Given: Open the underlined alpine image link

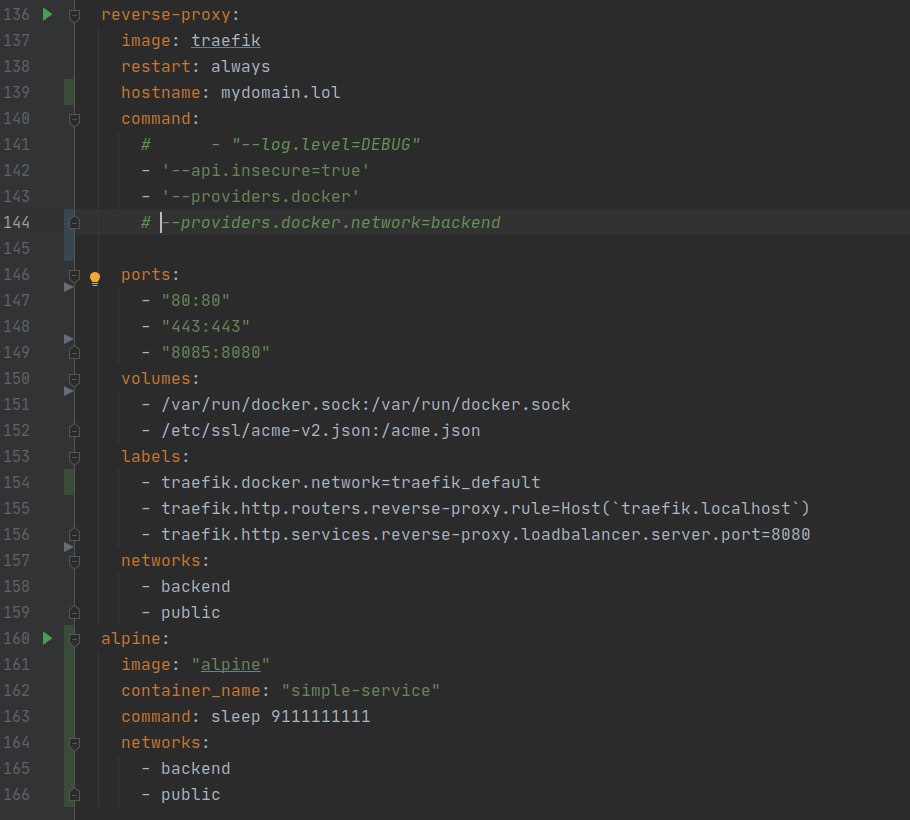Looking at the screenshot, I should tap(230, 664).
